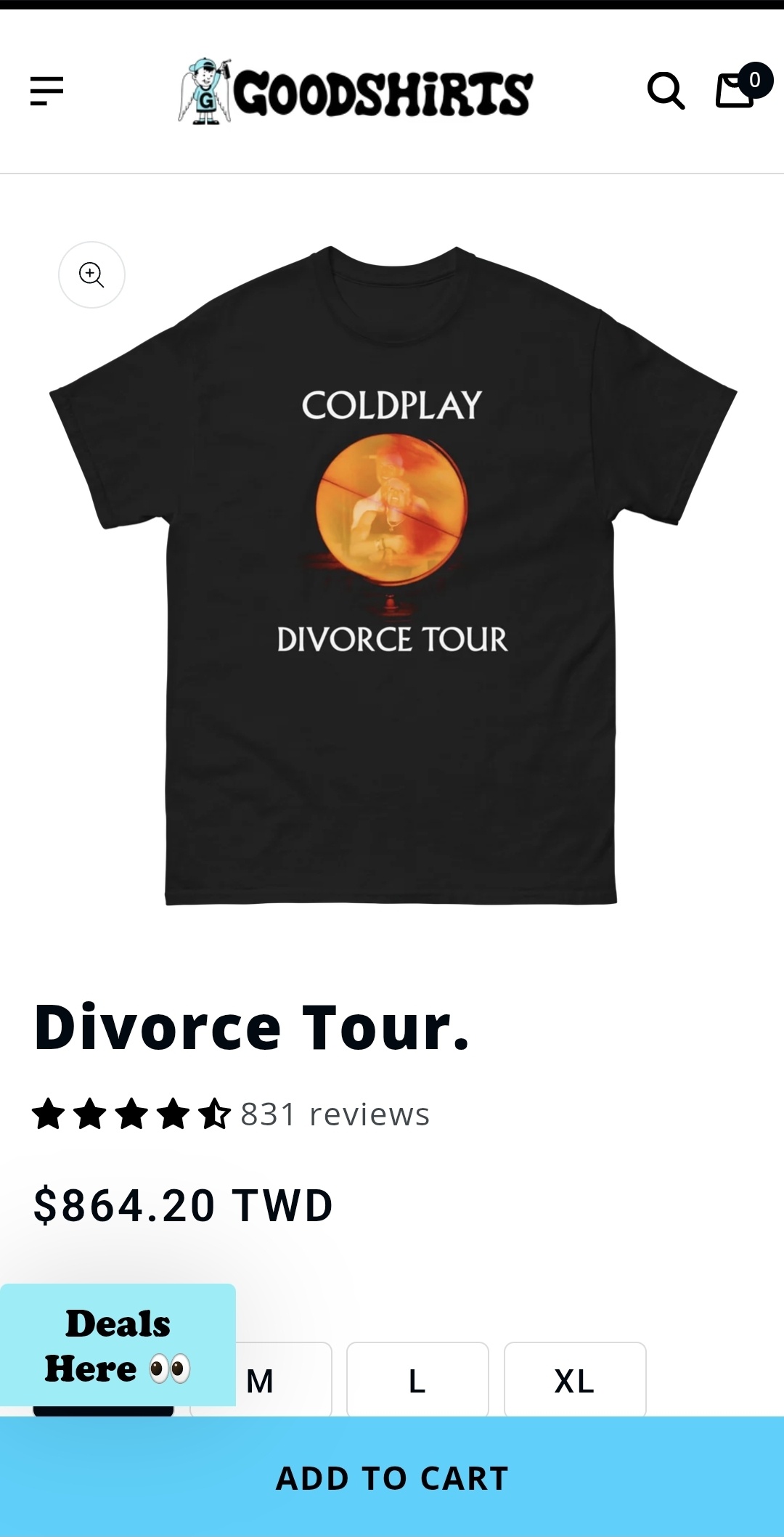Open the shopping cart bag icon
Viewport: 784px width, 1537px height.
(x=735, y=91)
